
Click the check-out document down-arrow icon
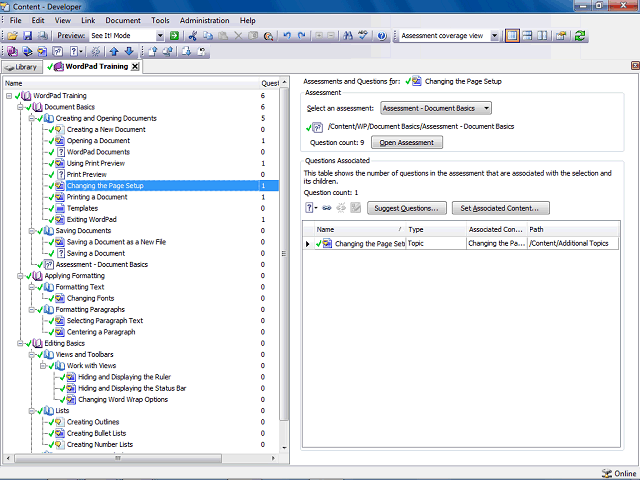tap(186, 51)
